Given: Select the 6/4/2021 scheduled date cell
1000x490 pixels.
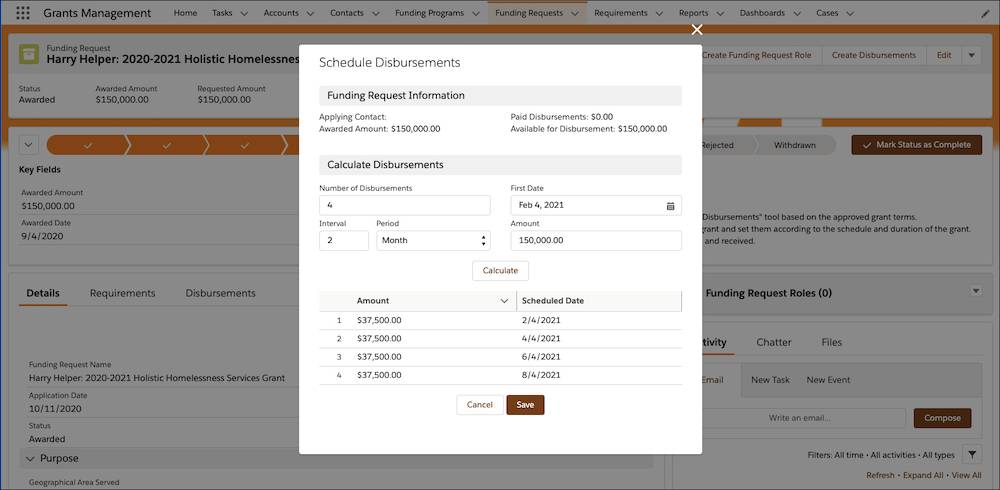Looking at the screenshot, I should [599, 357].
